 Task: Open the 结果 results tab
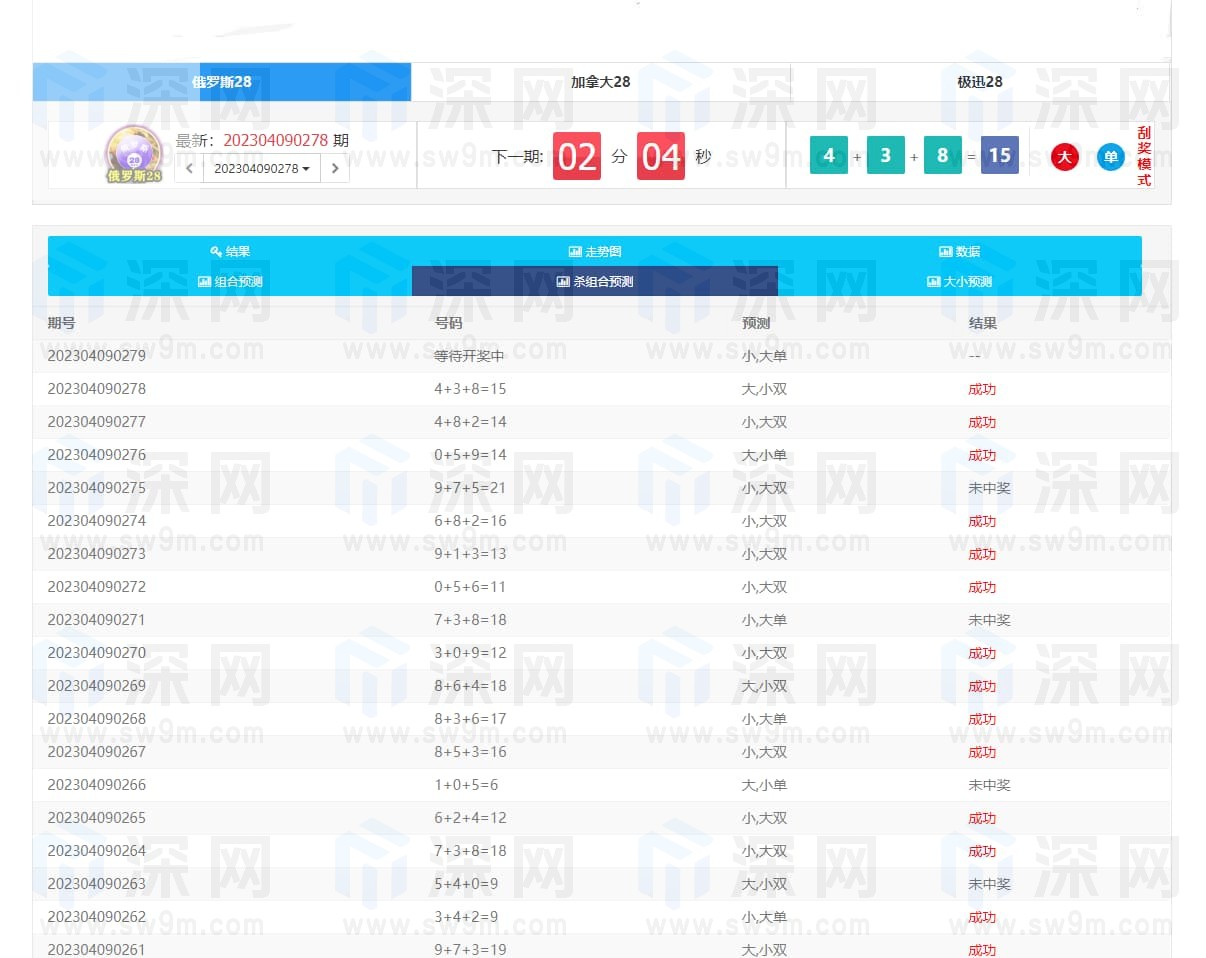pyautogui.click(x=230, y=251)
